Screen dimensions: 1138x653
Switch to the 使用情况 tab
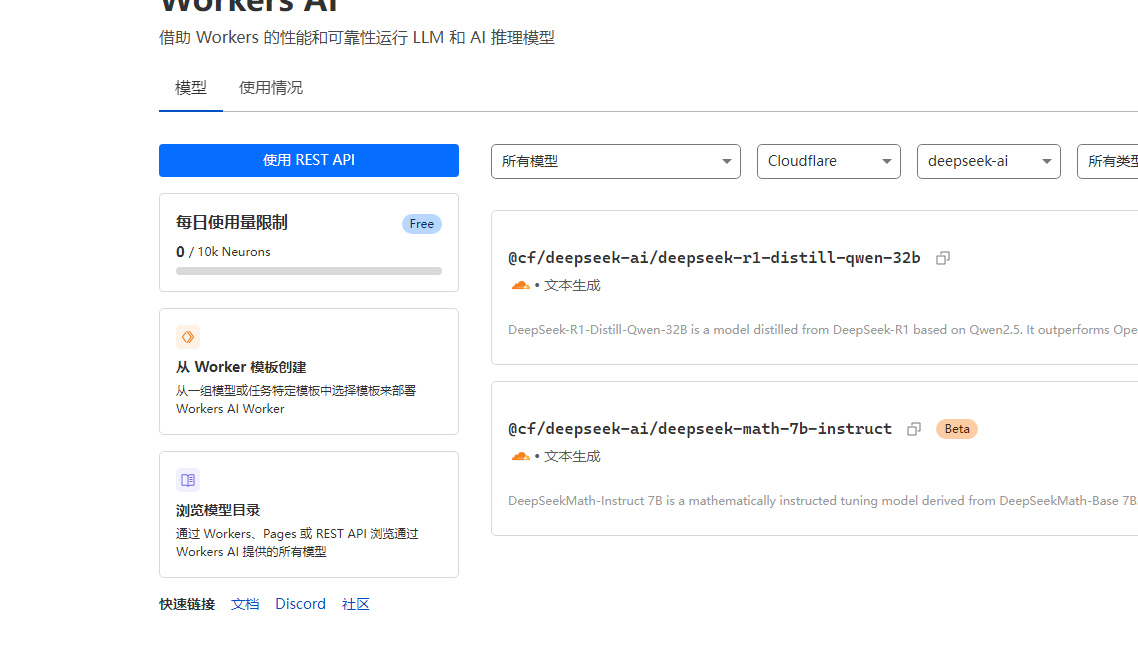click(271, 89)
